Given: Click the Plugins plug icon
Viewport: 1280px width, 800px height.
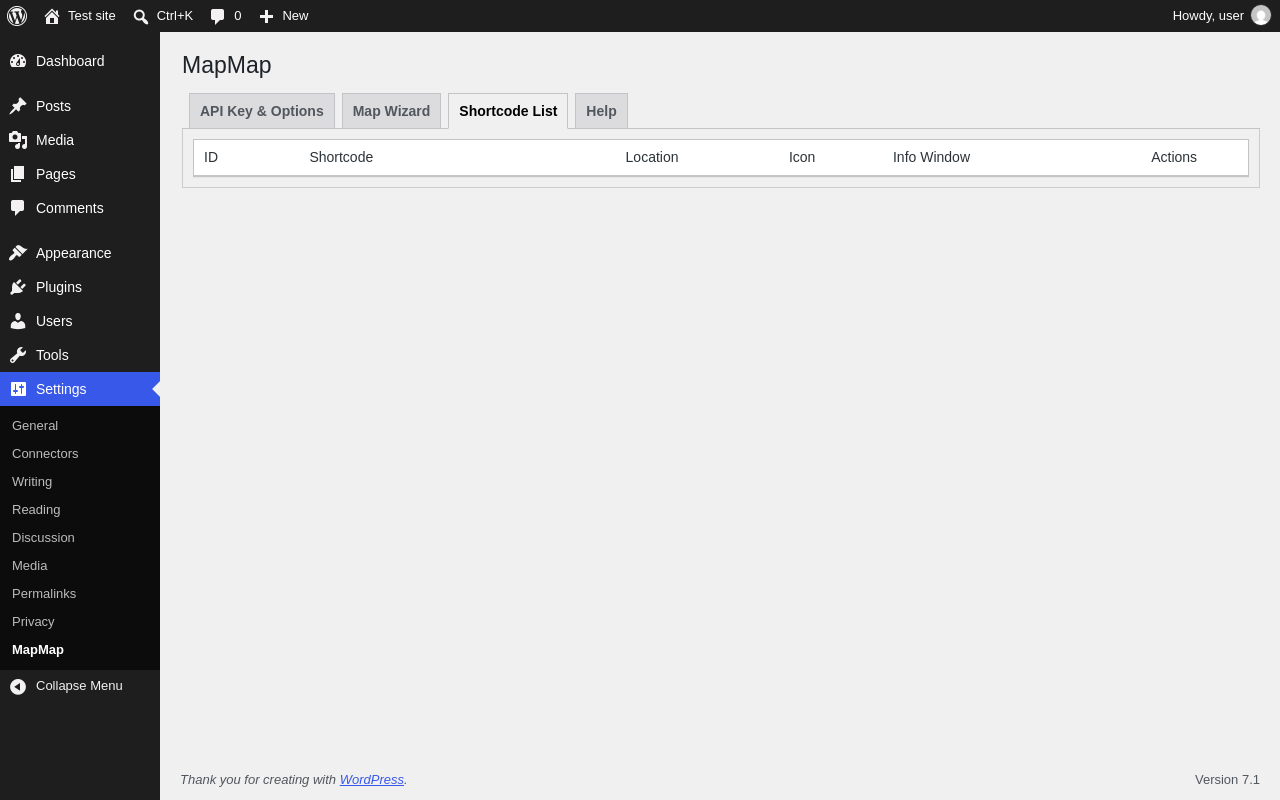Looking at the screenshot, I should (18, 287).
